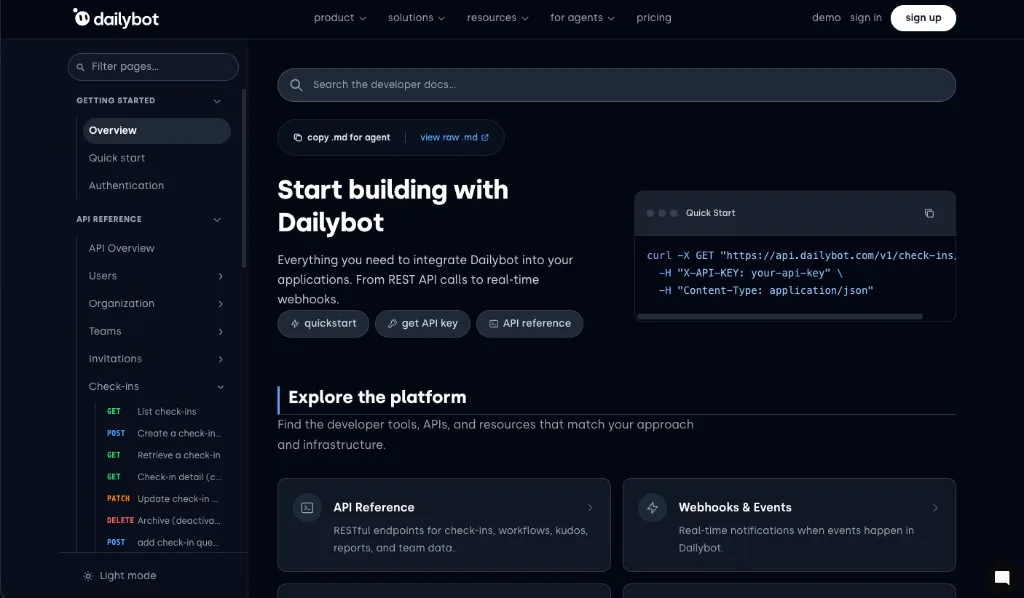This screenshot has width=1024, height=598.
Task: Click the API reference pill button
Action: [x=530, y=324]
